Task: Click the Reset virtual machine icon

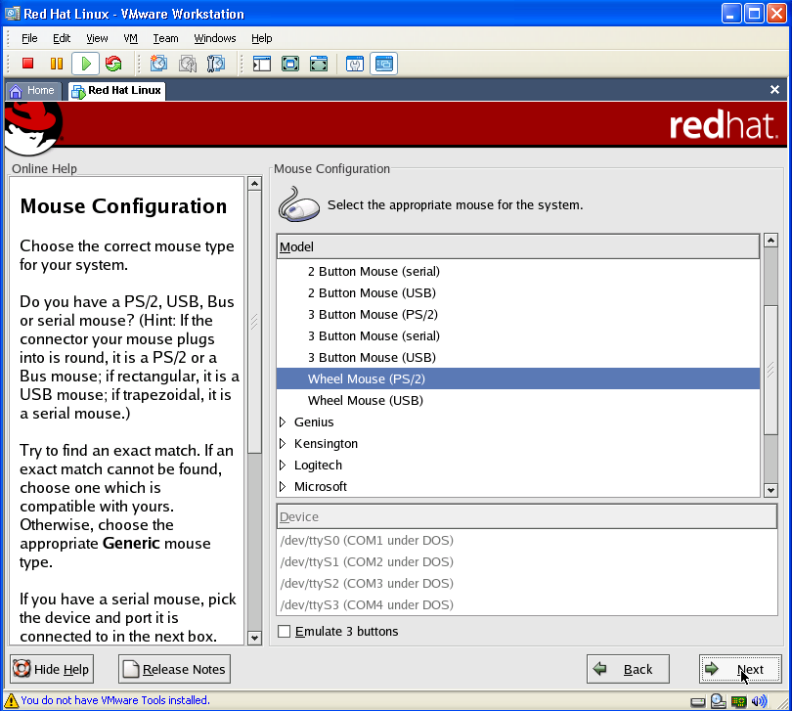Action: pyautogui.click(x=113, y=64)
